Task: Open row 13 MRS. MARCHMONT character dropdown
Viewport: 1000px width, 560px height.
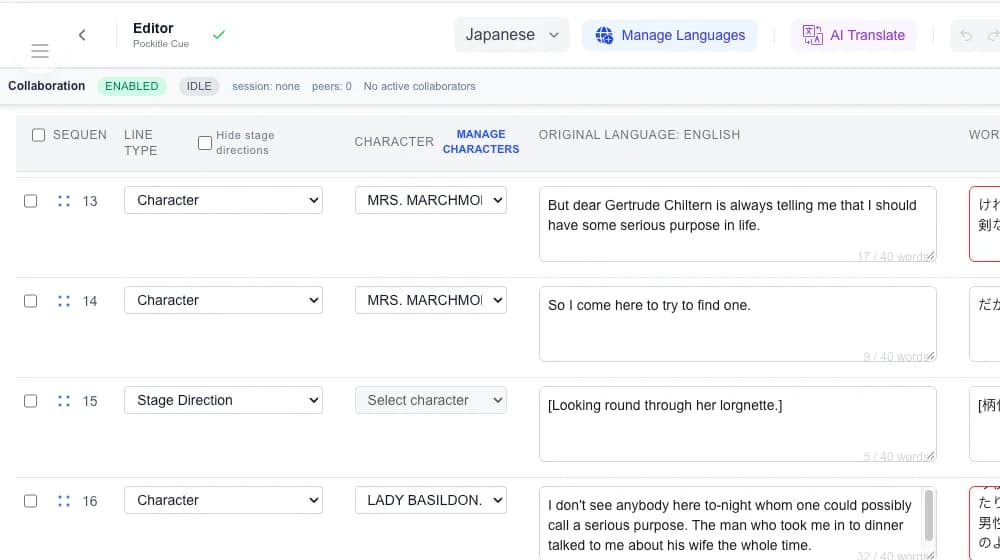Action: point(431,200)
